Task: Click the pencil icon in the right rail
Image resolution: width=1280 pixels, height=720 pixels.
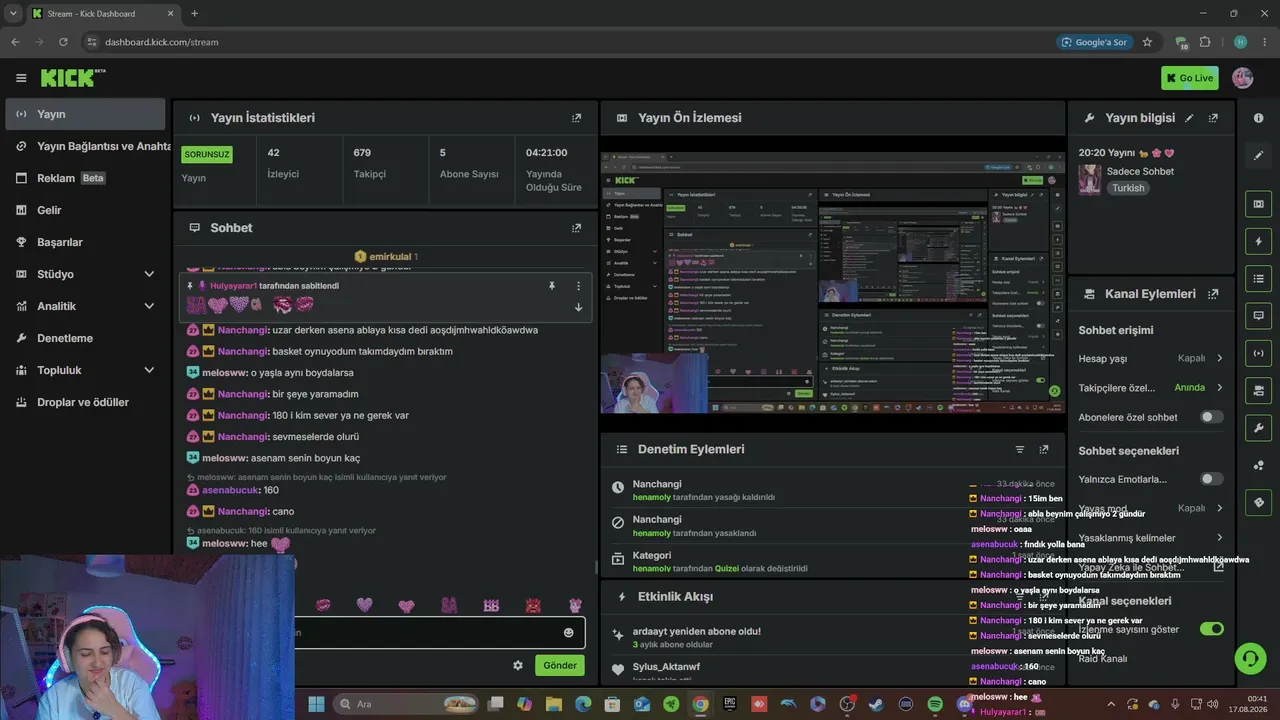Action: click(1258, 155)
